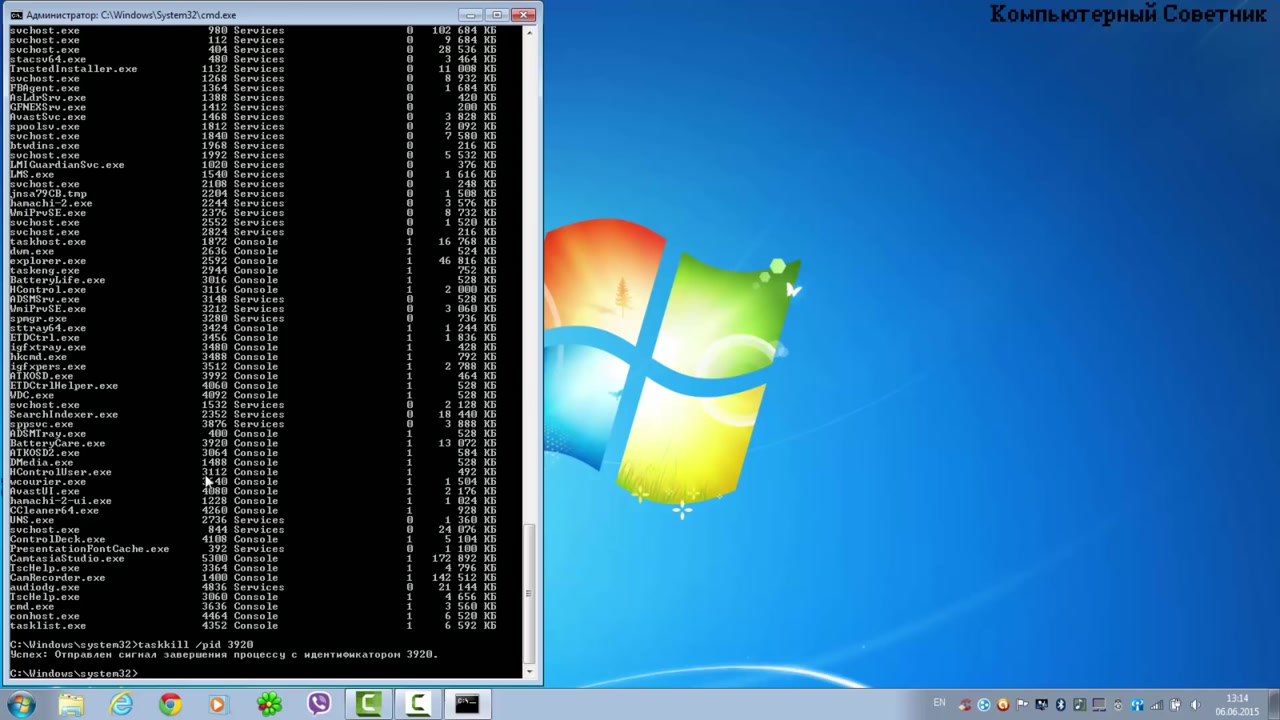The height and width of the screenshot is (720, 1280).
Task: Click the cmd.exe taskbar button
Action: coord(467,704)
